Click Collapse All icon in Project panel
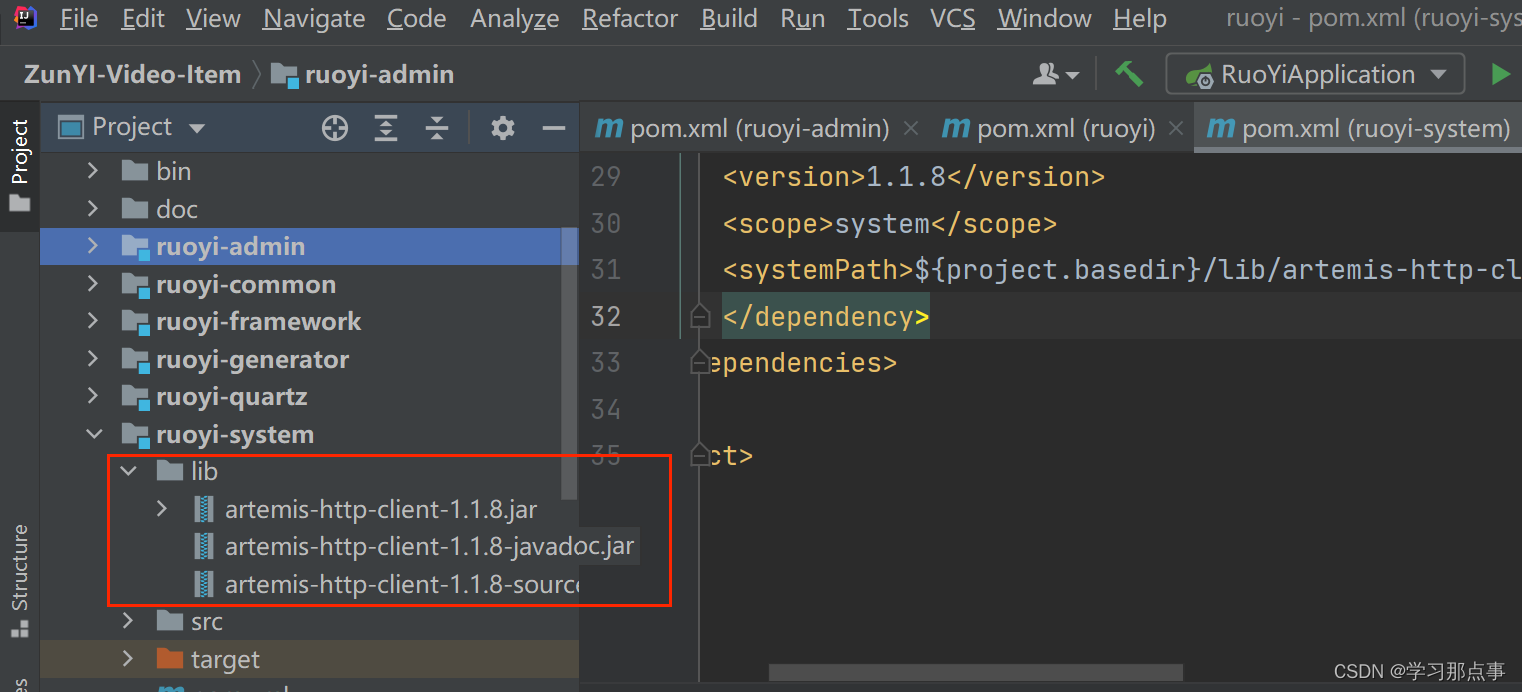 pyautogui.click(x=437, y=127)
